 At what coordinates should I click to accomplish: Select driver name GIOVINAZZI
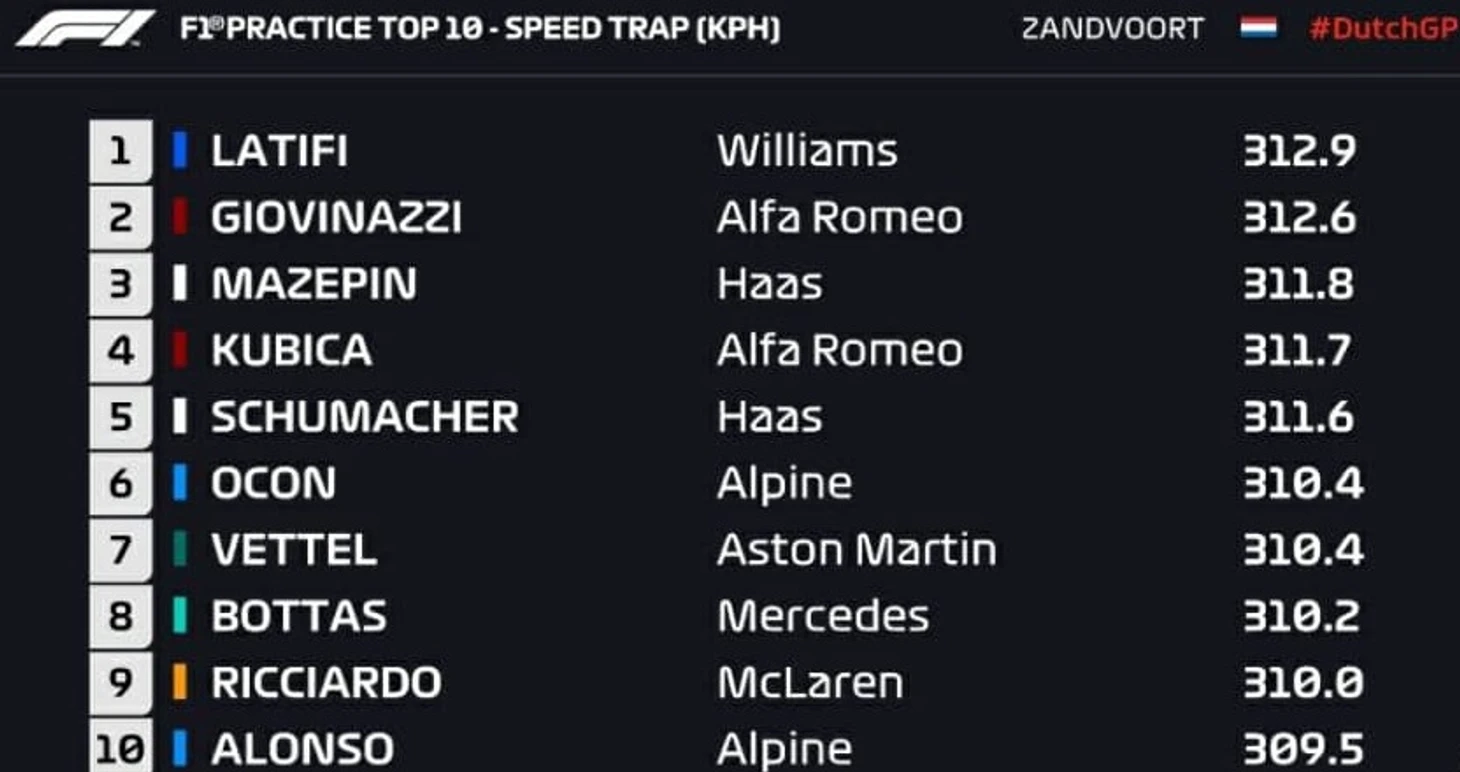click(336, 218)
